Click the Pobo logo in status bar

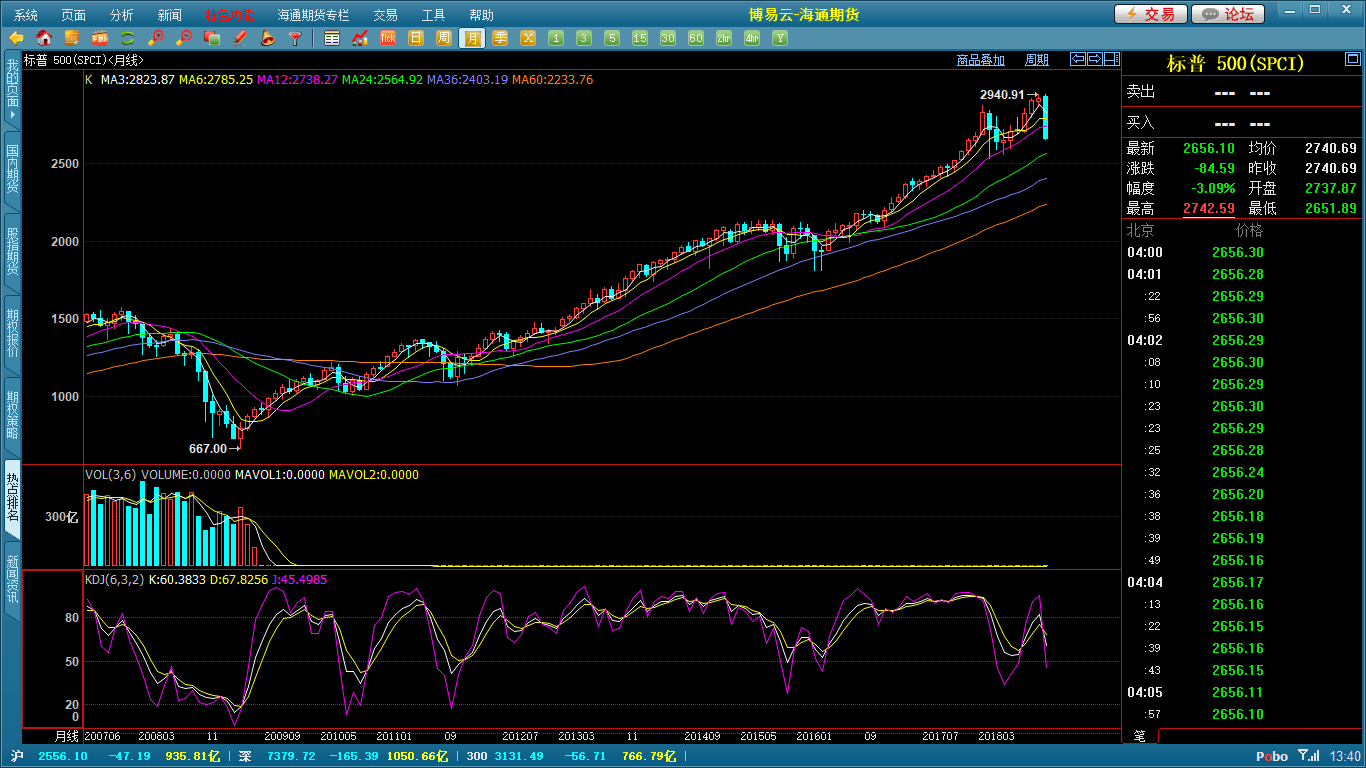[x=1272, y=756]
